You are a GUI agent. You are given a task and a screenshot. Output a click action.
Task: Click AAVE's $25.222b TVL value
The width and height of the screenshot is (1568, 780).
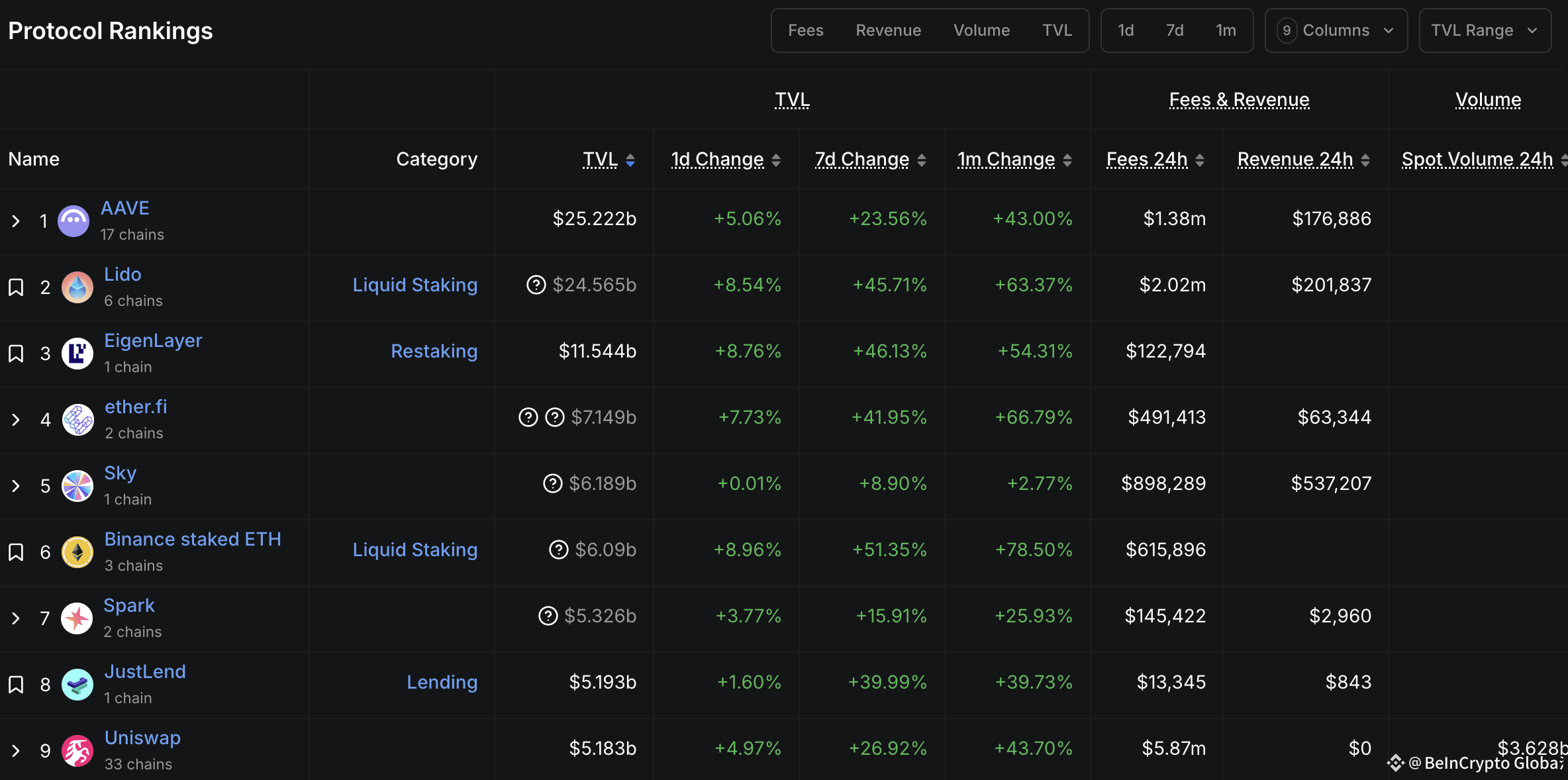tap(595, 219)
